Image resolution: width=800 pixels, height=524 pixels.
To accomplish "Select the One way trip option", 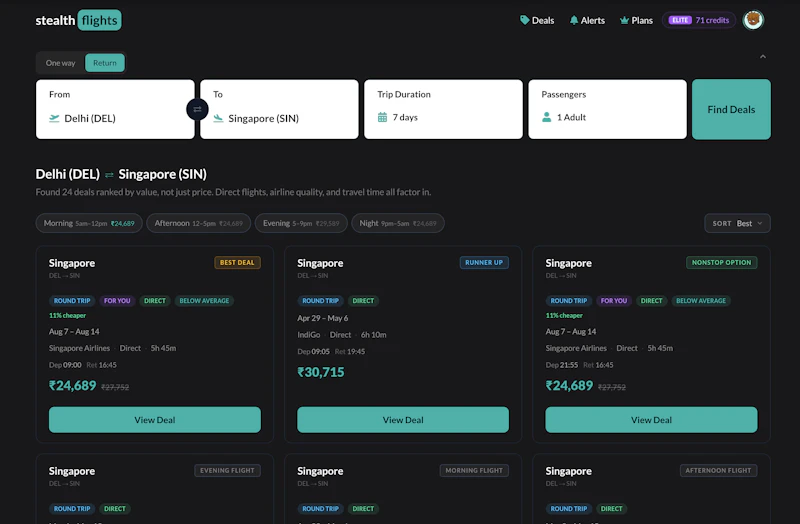I will point(60,63).
